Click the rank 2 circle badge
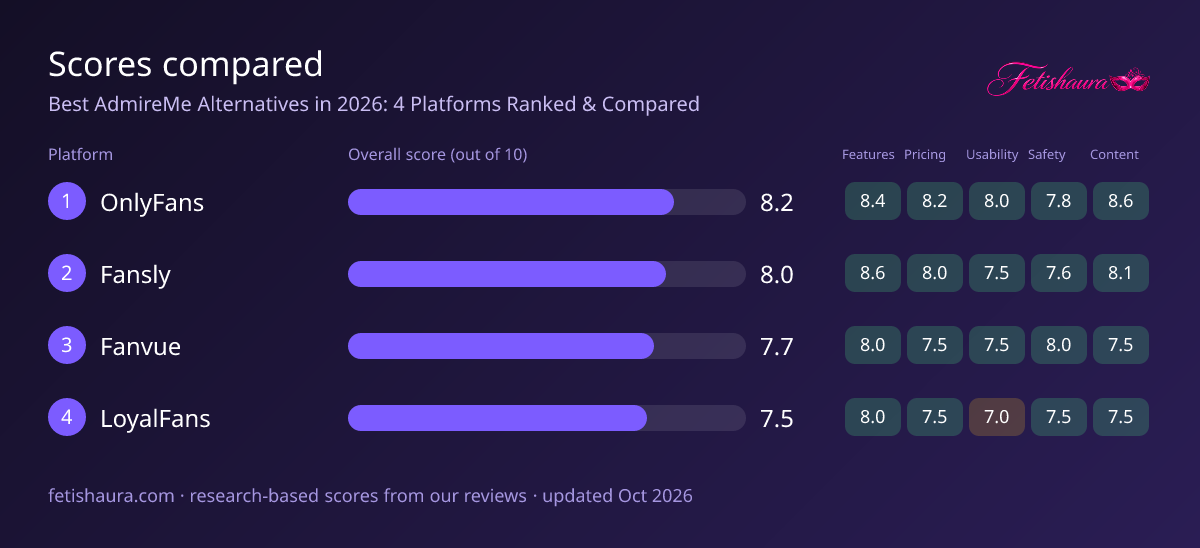This screenshot has width=1200, height=548. pyautogui.click(x=67, y=274)
